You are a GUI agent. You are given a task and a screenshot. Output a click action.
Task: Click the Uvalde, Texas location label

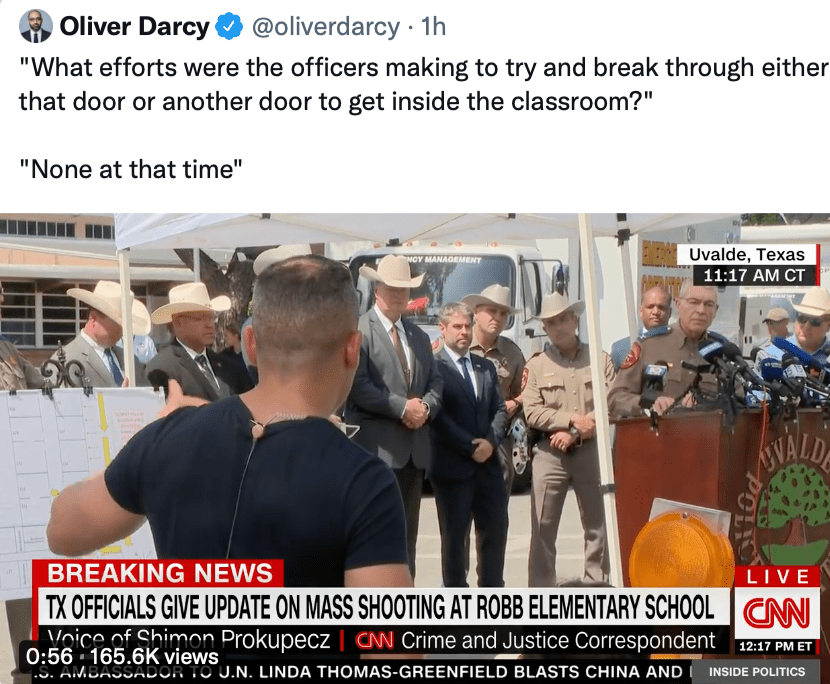[x=747, y=255]
